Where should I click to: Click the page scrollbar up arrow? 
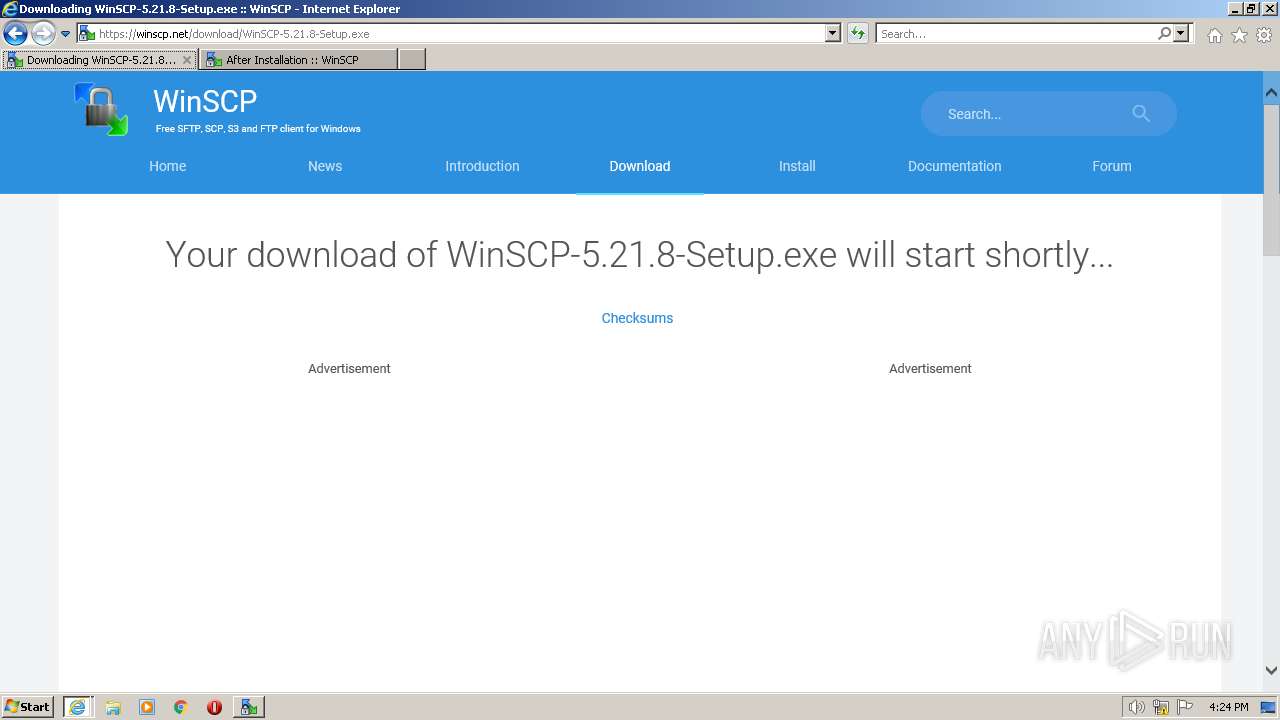tap(1271, 92)
